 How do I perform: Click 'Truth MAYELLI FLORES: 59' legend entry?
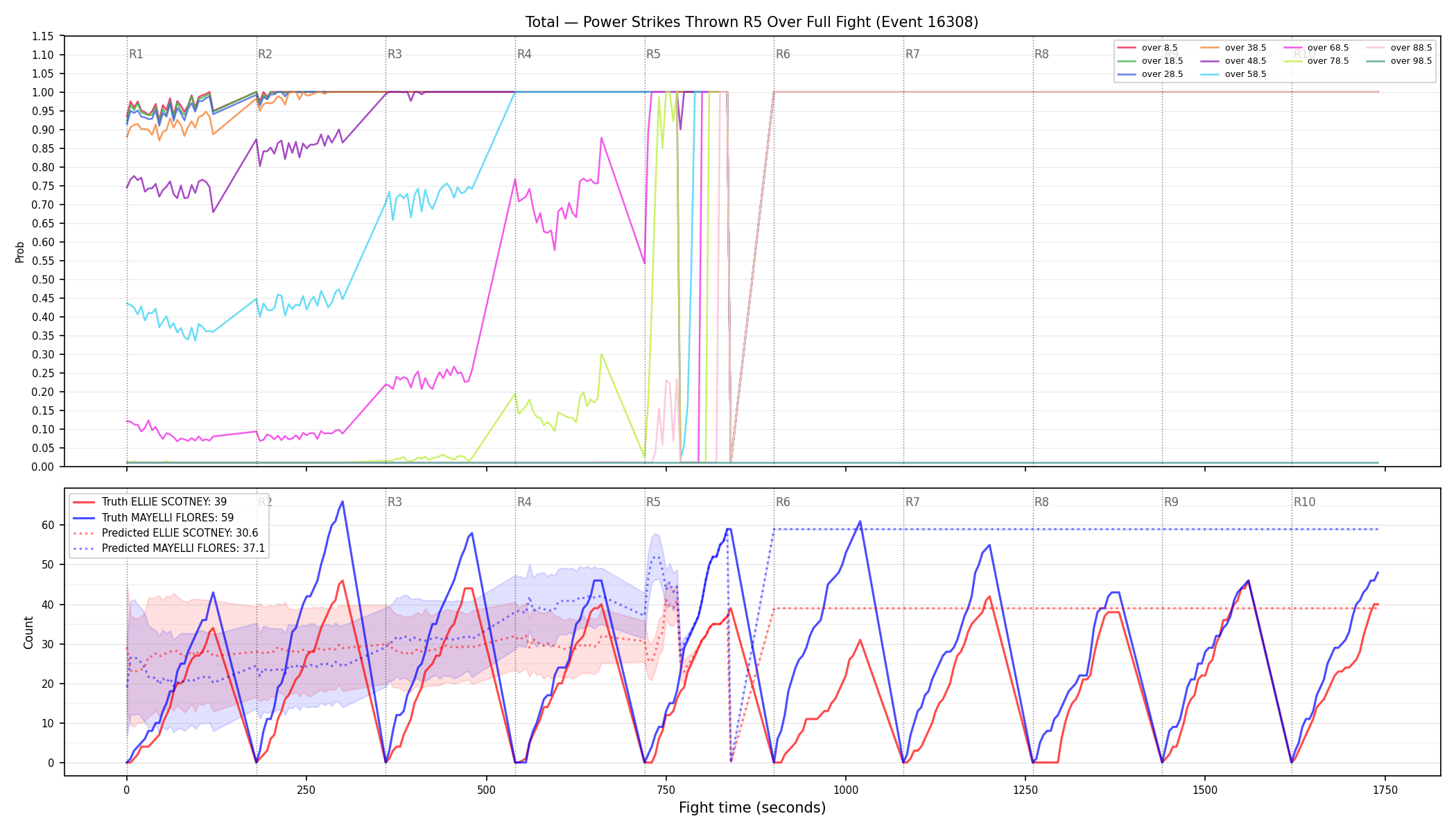click(x=168, y=517)
